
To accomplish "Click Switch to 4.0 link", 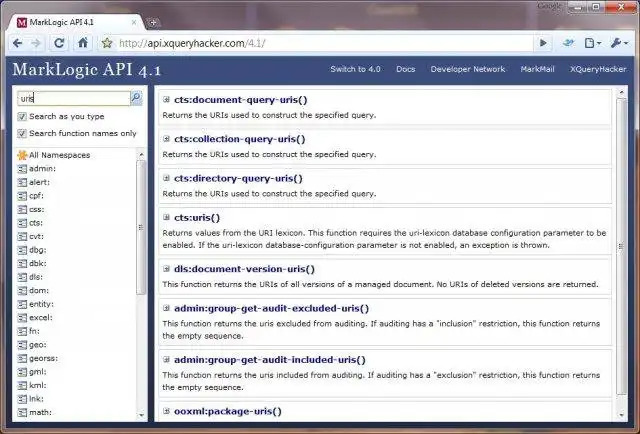I will [x=355, y=69].
